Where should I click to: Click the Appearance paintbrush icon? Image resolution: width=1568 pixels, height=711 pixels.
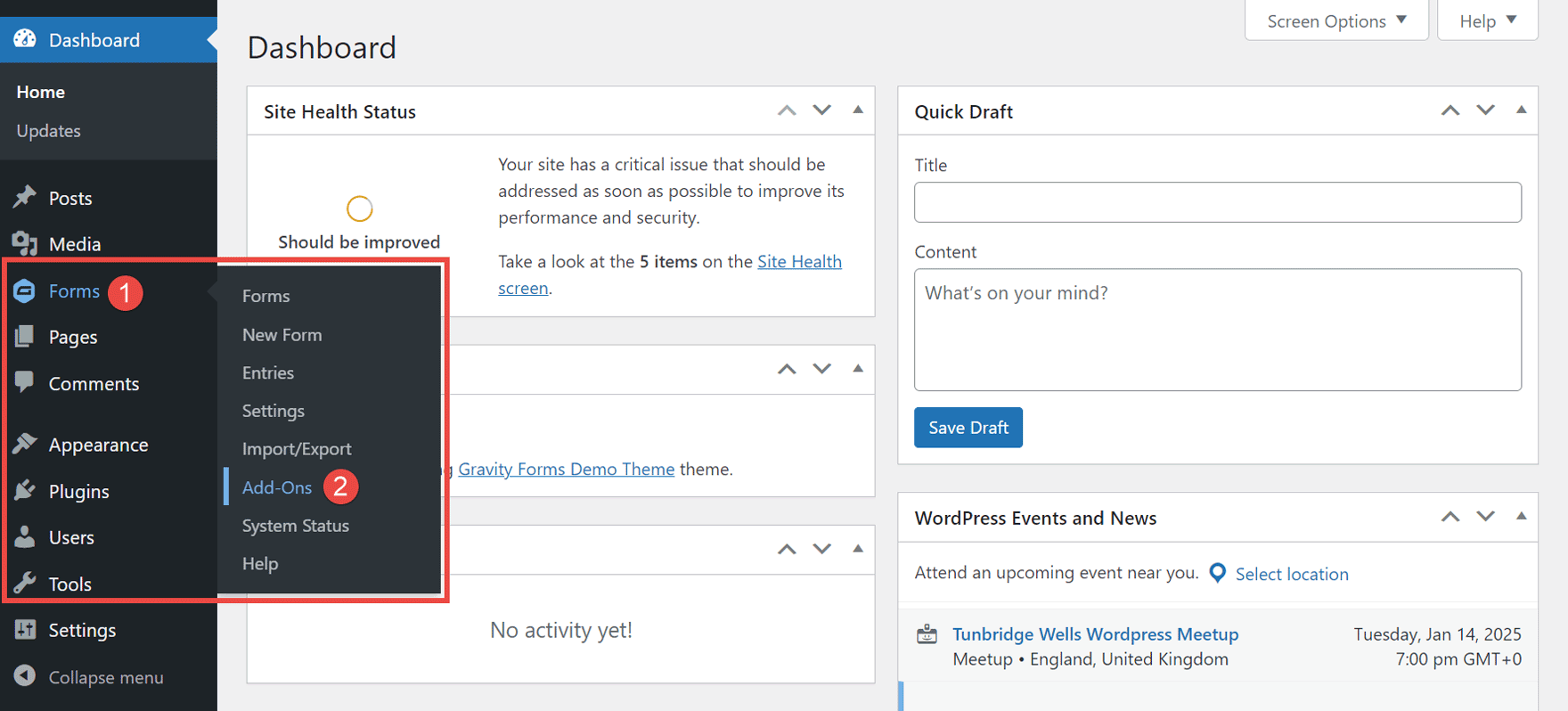pyautogui.click(x=25, y=444)
